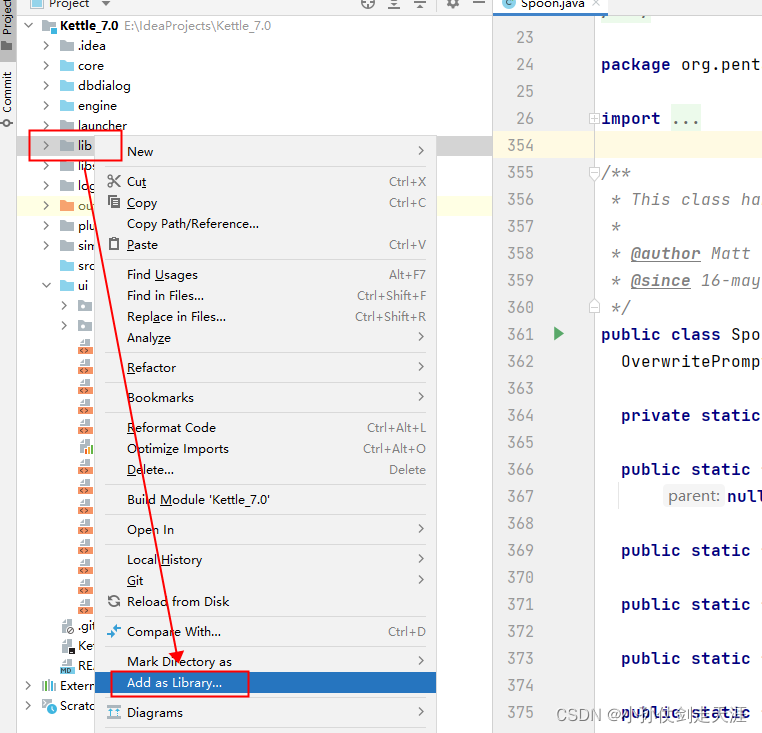
Task: Click the orange out folder icon
Action: (67, 206)
